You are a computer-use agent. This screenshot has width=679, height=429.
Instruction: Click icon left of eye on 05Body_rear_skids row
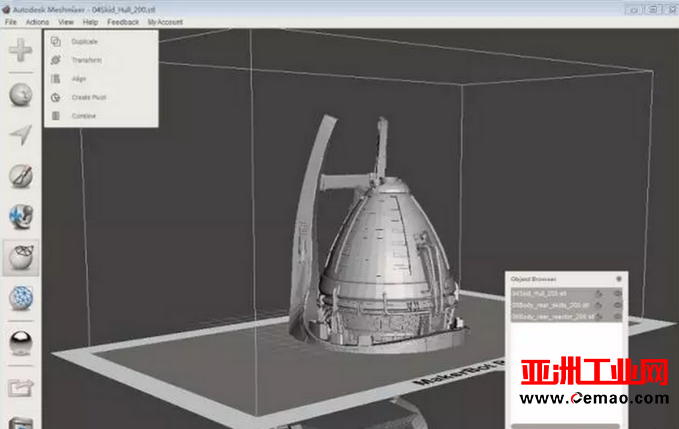pyautogui.click(x=599, y=305)
